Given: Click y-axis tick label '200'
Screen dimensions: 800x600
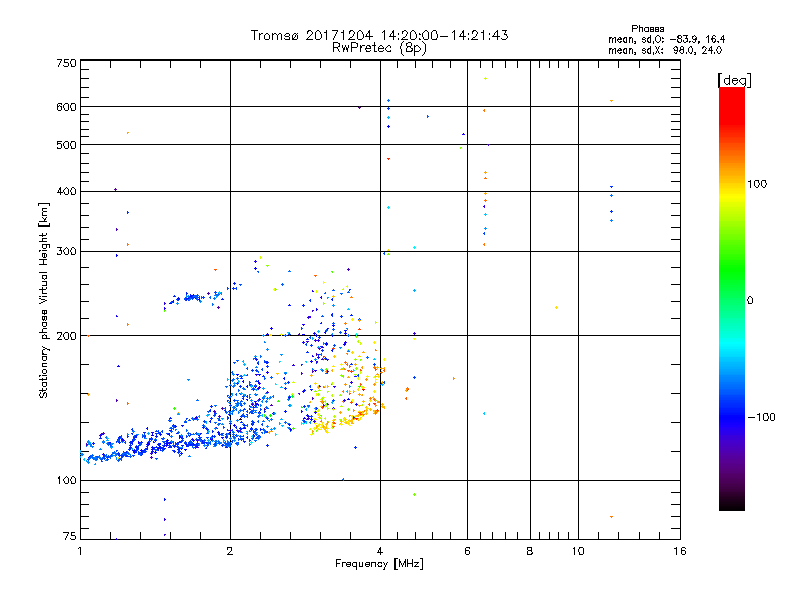Looking at the screenshot, I should [66, 336].
